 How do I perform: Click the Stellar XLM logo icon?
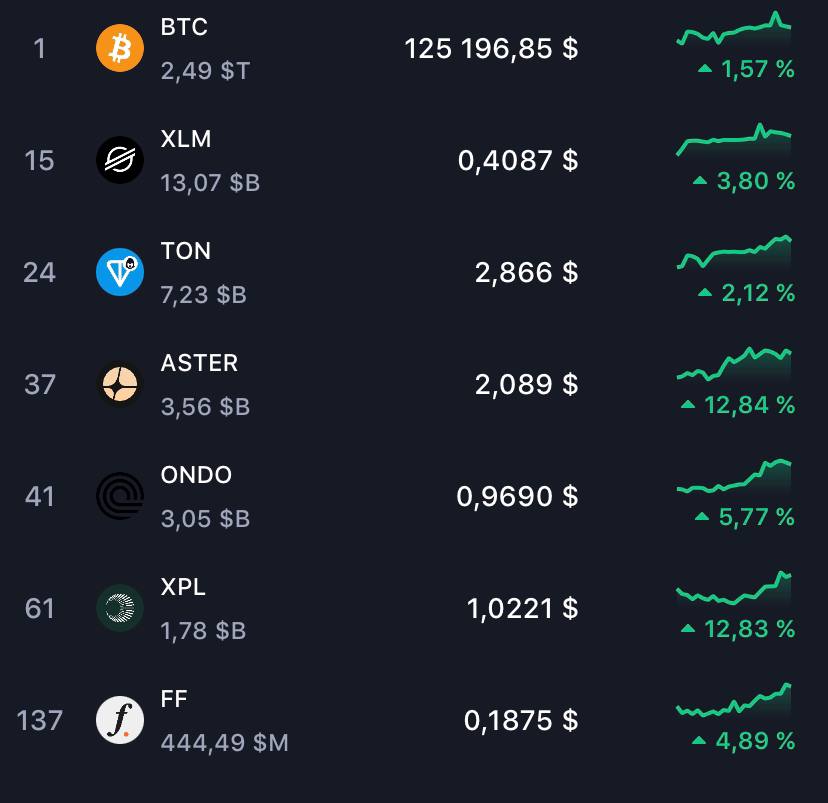(x=120, y=160)
